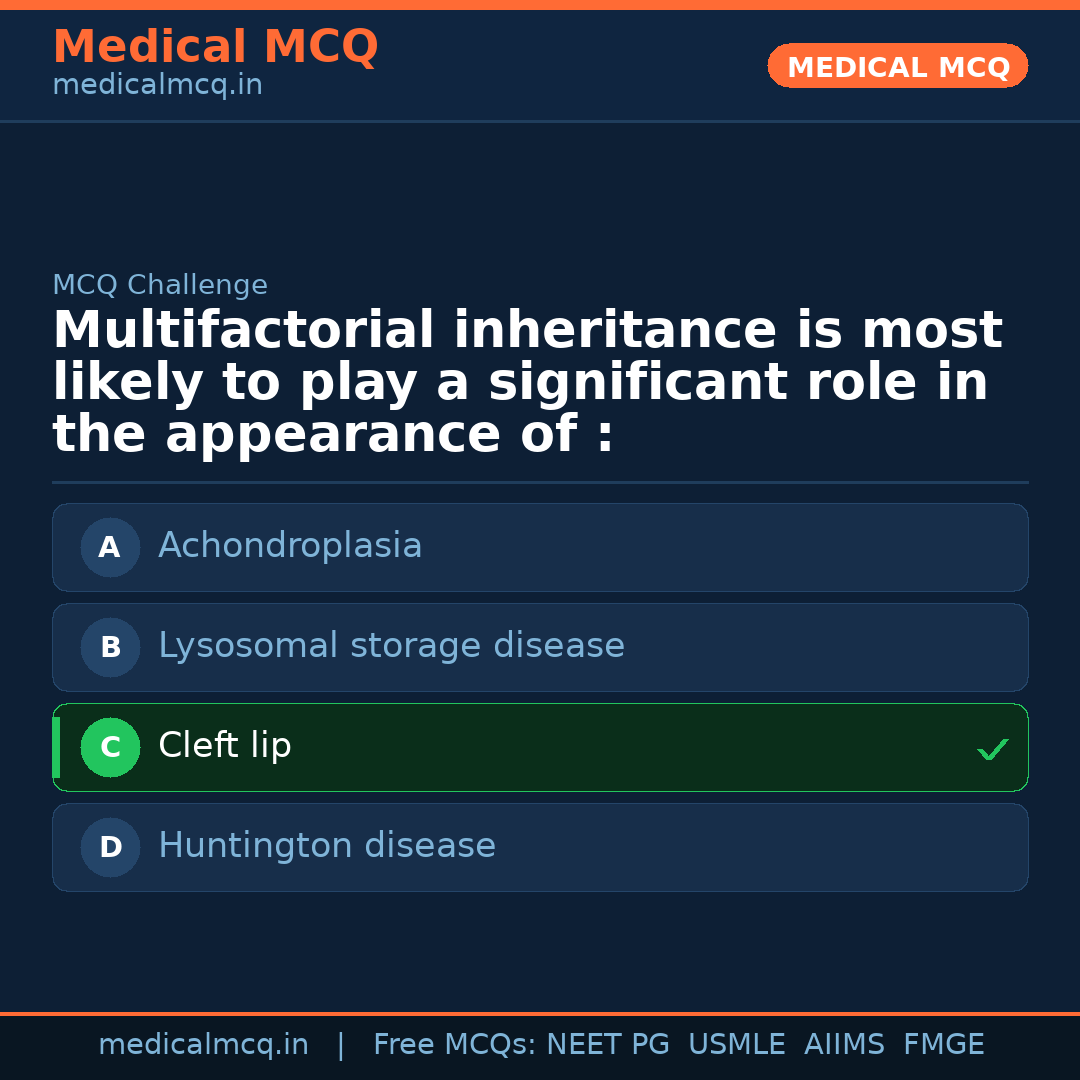1080x1080 pixels.
Task: Expand the MCQ Challenge section
Action: [160, 285]
